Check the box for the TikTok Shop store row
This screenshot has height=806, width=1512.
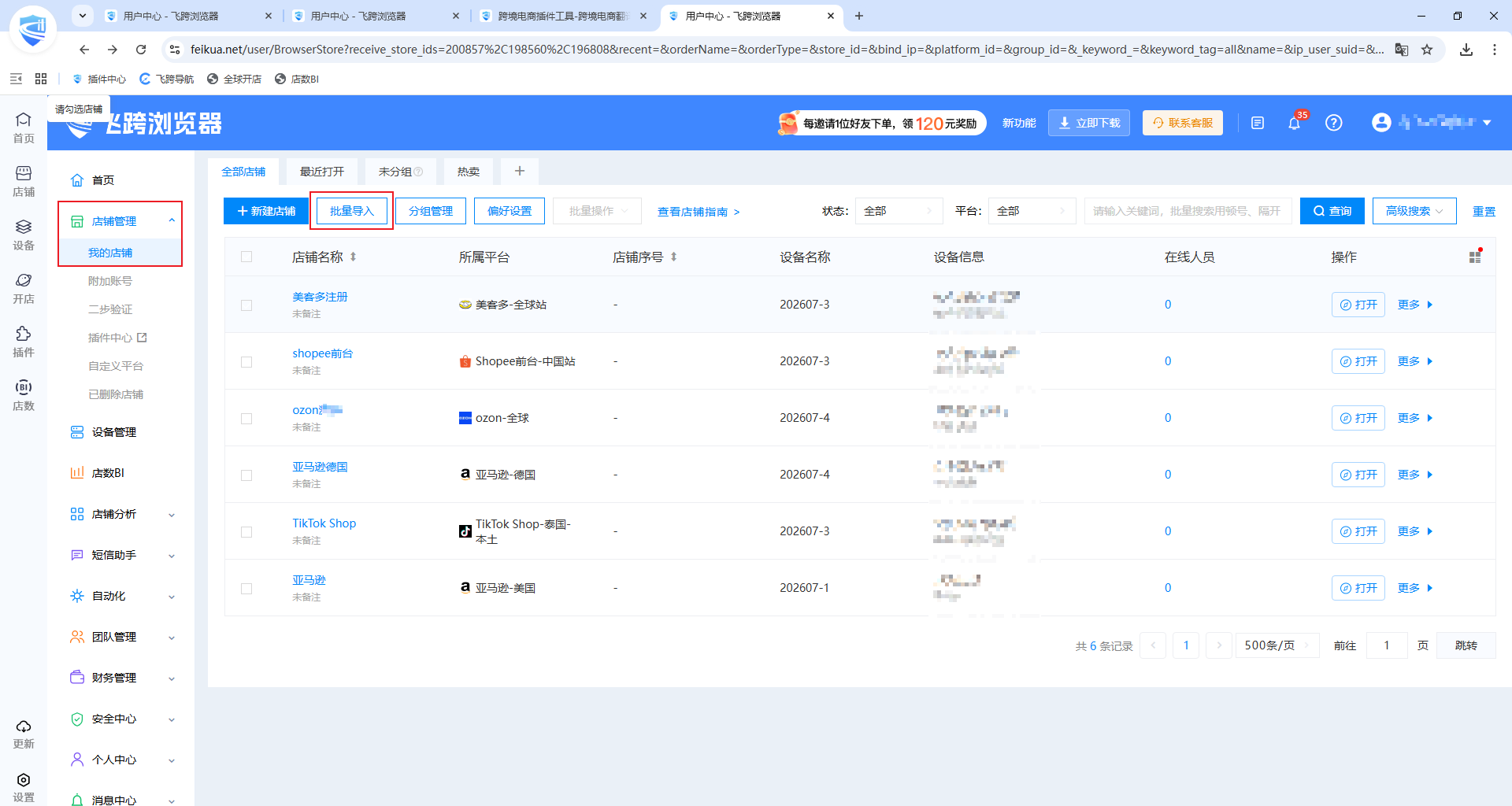[x=246, y=532]
